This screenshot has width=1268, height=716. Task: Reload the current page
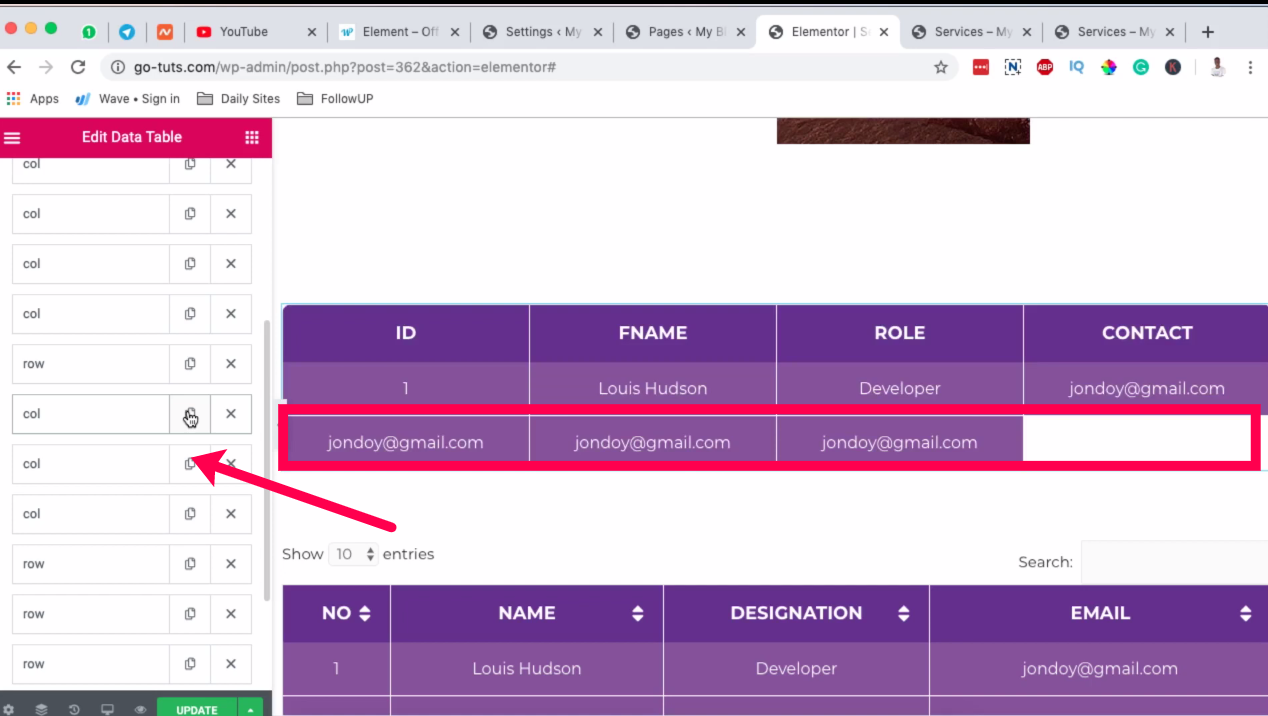pyautogui.click(x=78, y=67)
